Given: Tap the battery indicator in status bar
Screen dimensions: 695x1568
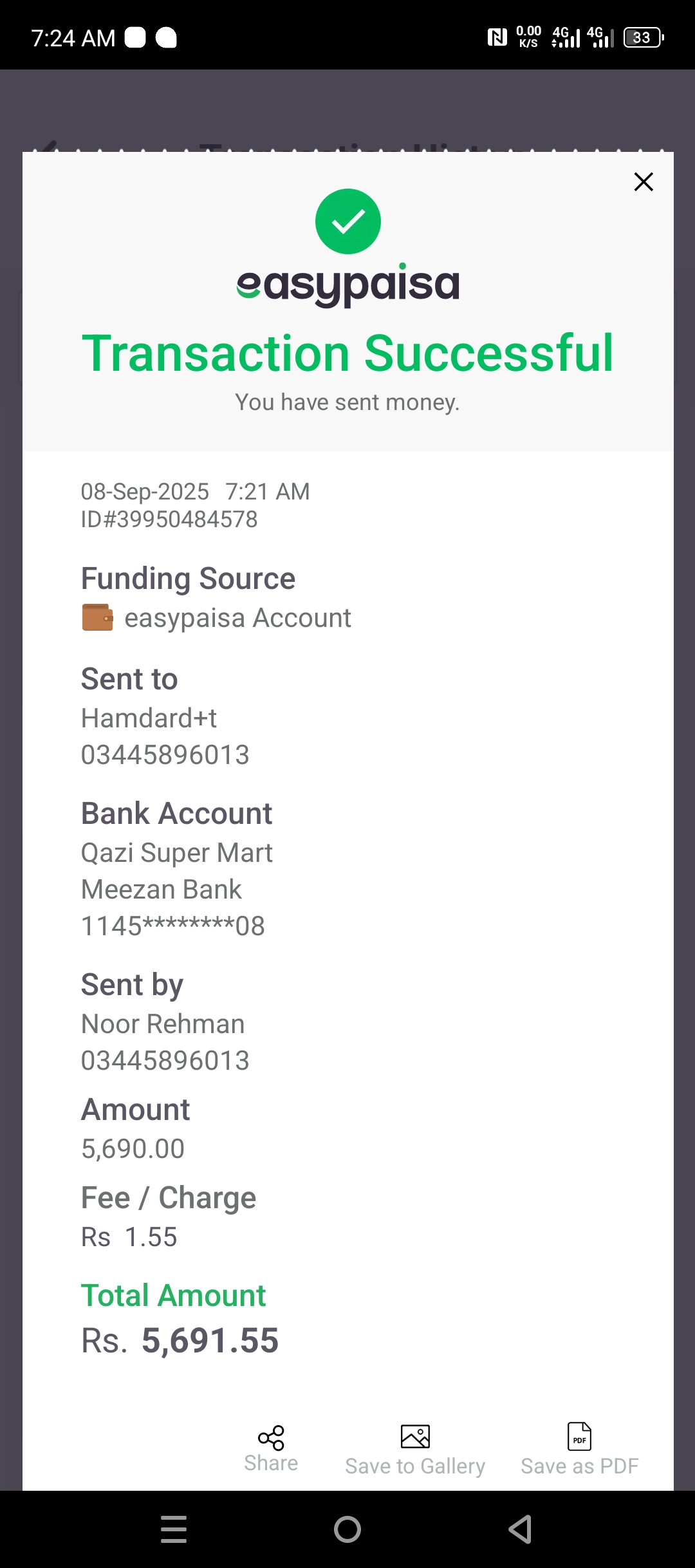Looking at the screenshot, I should 644,37.
